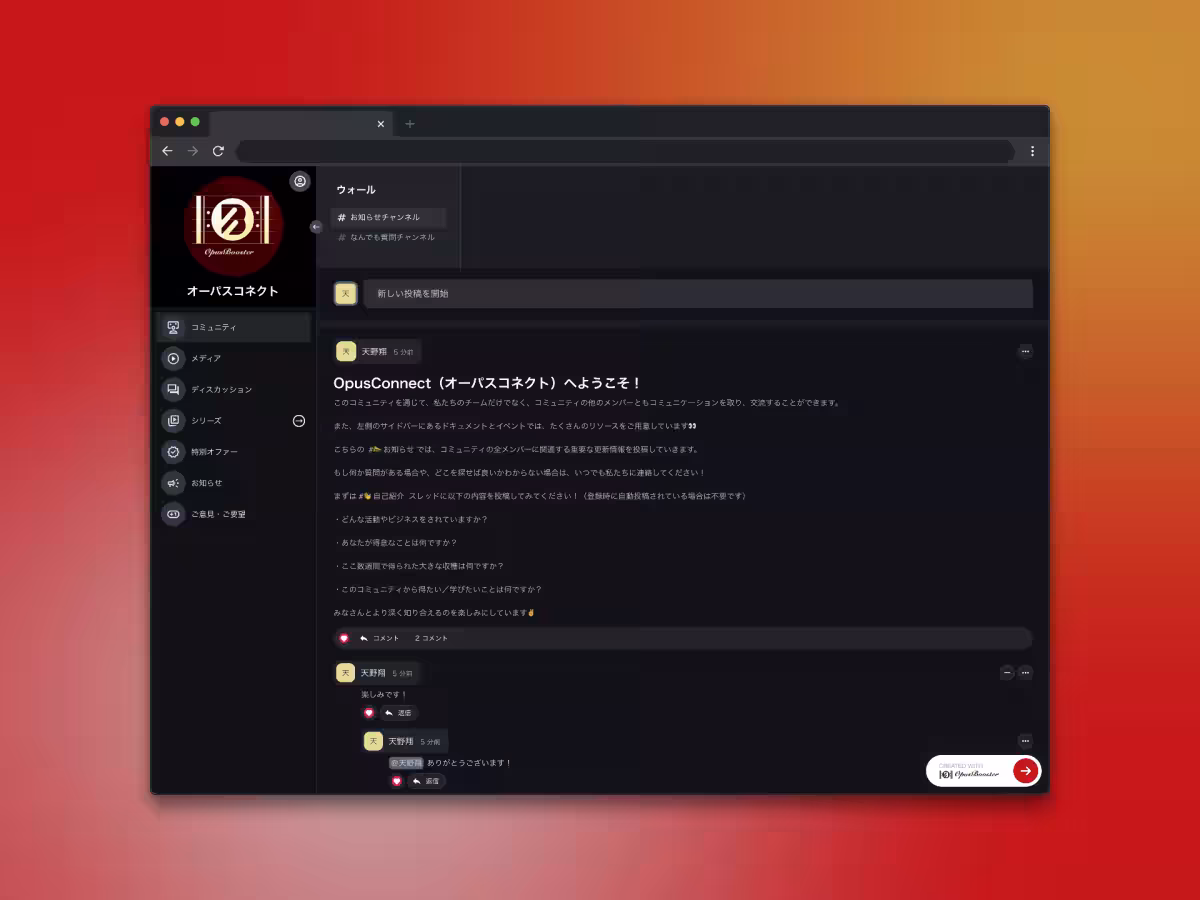Click コメント button with reply arrow on welcome post

tap(379, 638)
